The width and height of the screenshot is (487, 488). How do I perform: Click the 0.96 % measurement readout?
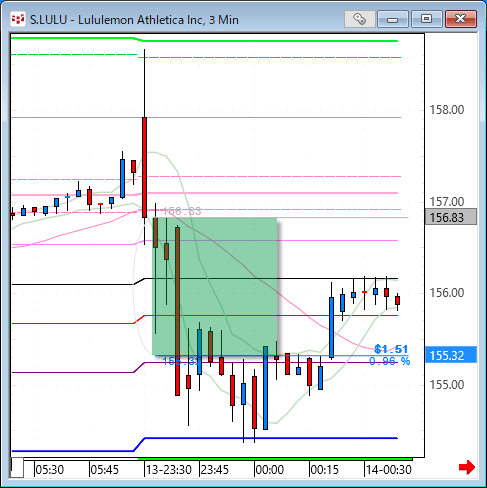(389, 361)
